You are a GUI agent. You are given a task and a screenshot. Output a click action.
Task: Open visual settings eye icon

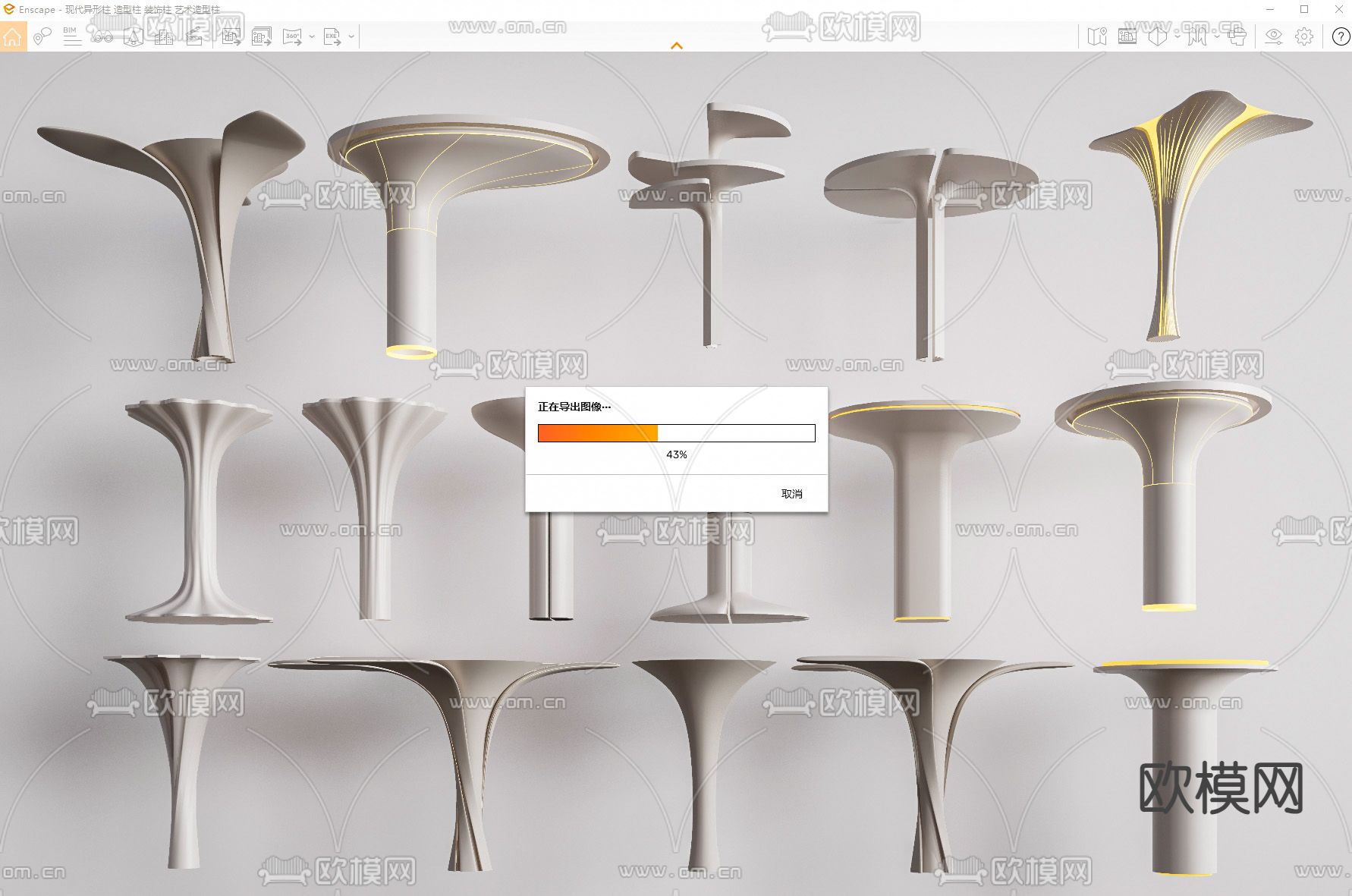[x=1274, y=36]
